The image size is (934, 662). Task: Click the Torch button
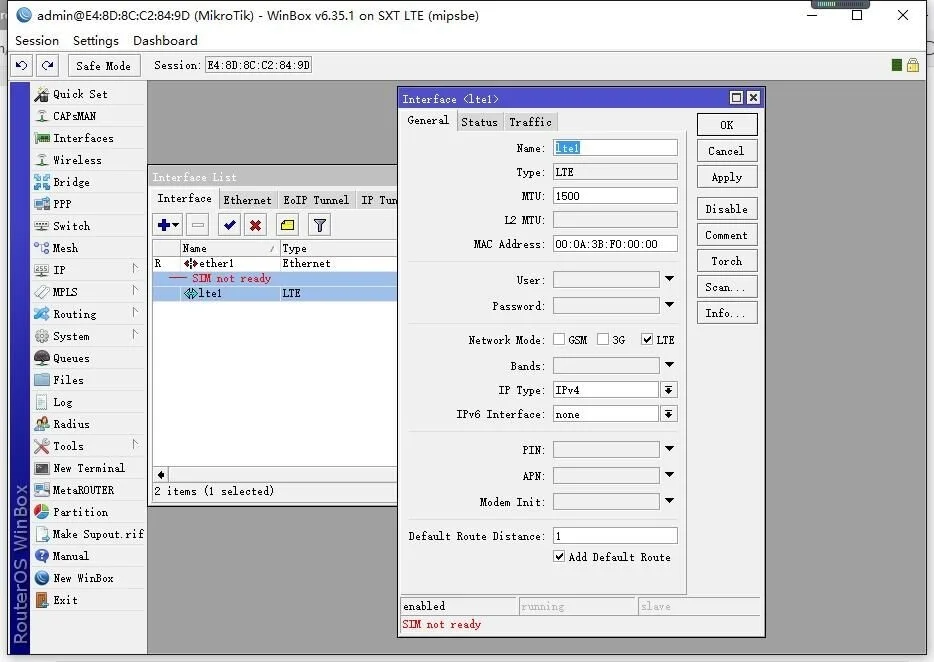727,261
